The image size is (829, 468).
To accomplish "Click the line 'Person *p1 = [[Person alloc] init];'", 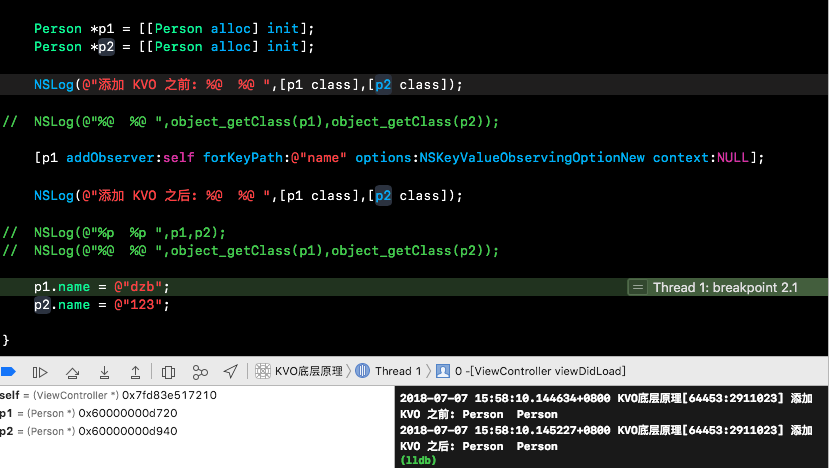I will pyautogui.click(x=174, y=29).
